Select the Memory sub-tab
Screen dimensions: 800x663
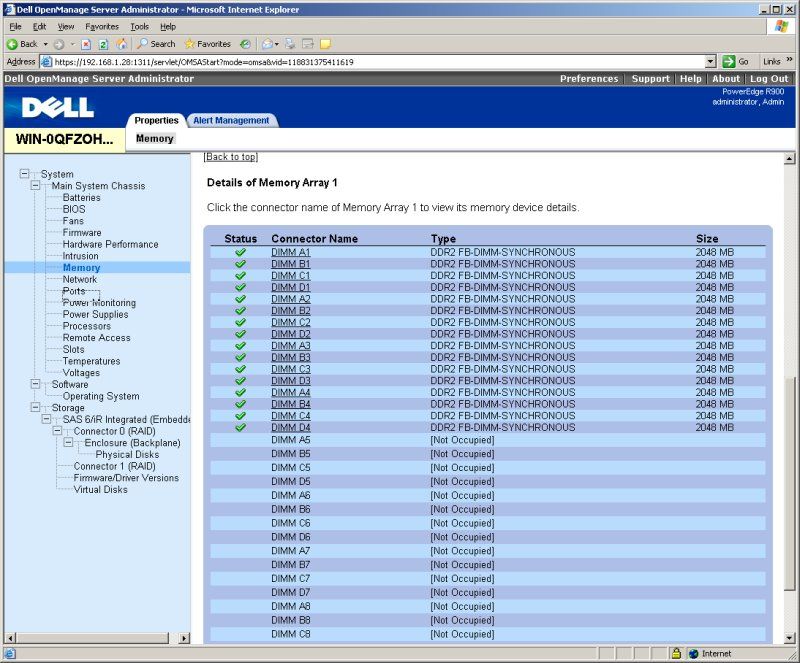(155, 138)
